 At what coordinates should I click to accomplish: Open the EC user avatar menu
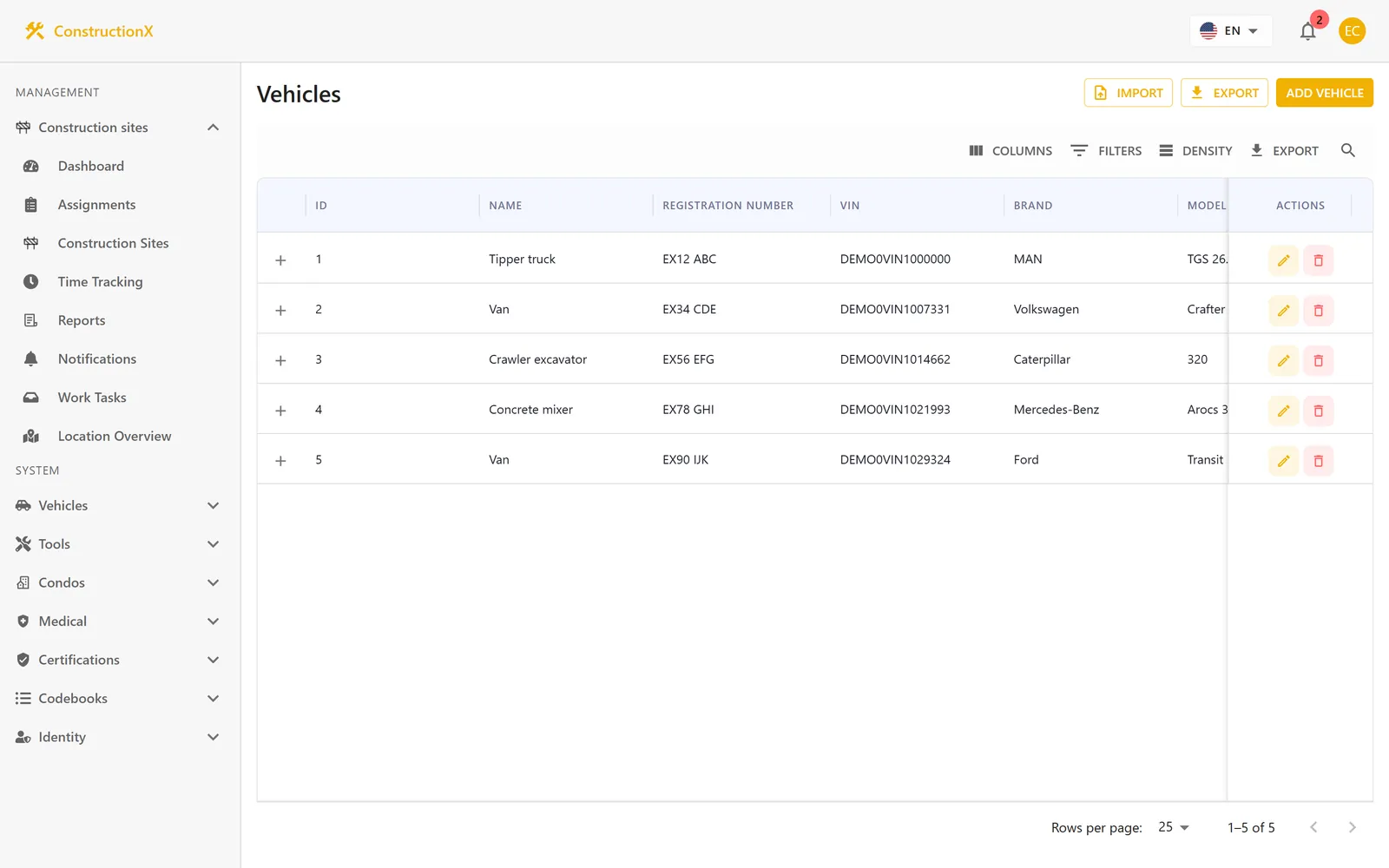tap(1352, 31)
